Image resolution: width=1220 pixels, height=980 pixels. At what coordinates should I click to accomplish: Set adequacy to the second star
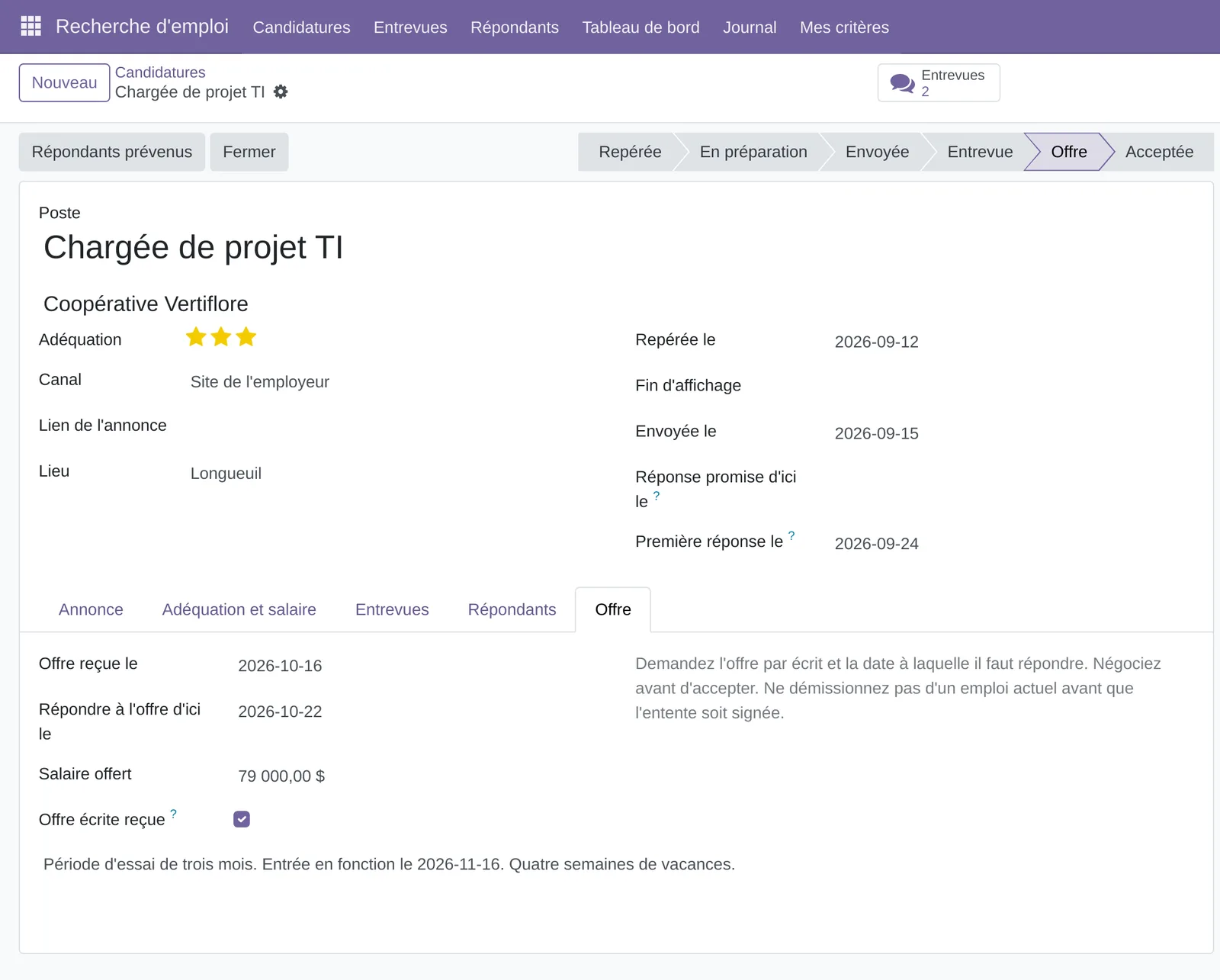[221, 337]
